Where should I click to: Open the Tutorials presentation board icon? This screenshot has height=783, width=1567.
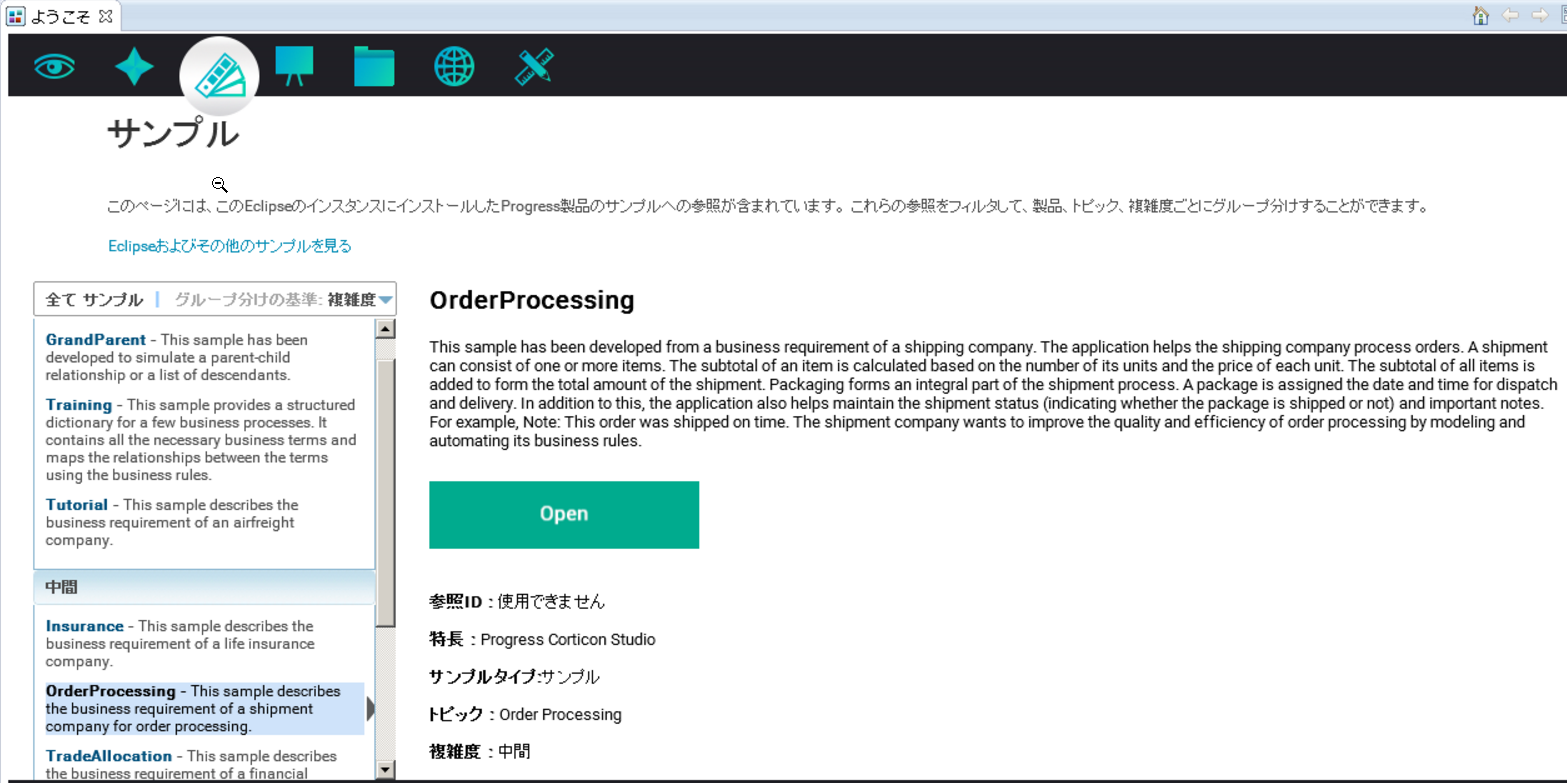point(294,66)
